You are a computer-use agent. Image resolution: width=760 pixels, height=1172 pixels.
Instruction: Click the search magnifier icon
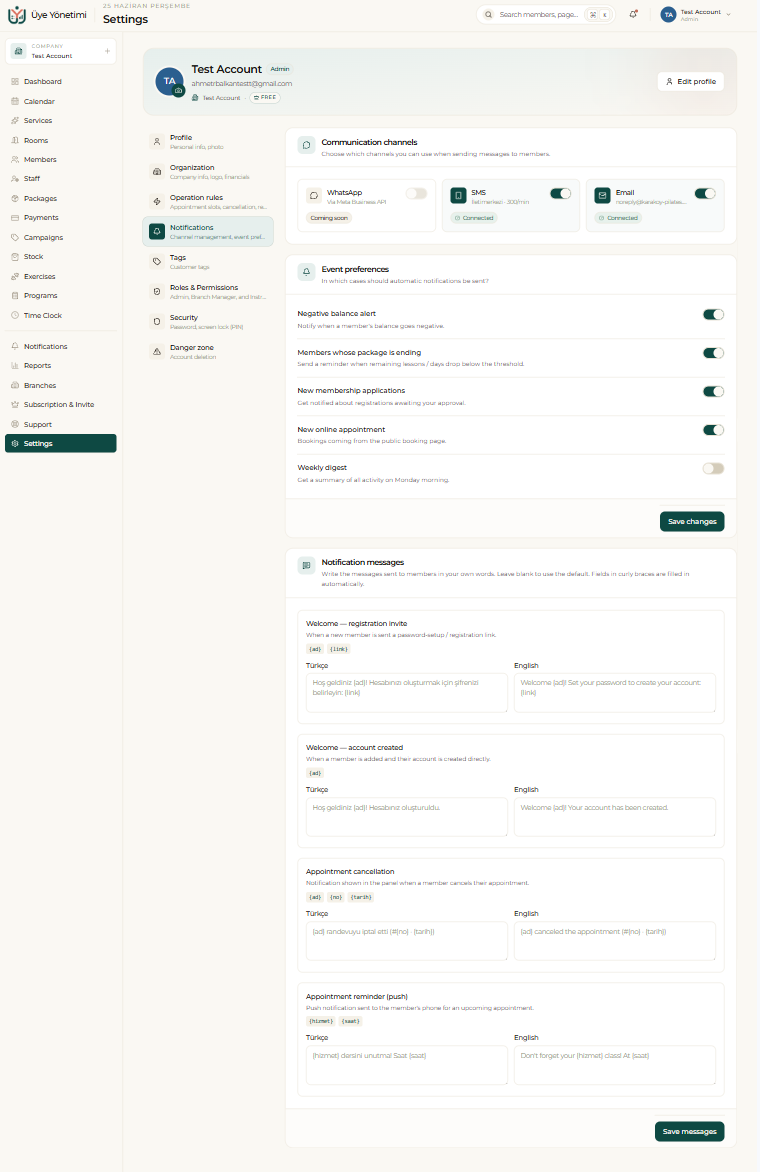click(x=489, y=14)
